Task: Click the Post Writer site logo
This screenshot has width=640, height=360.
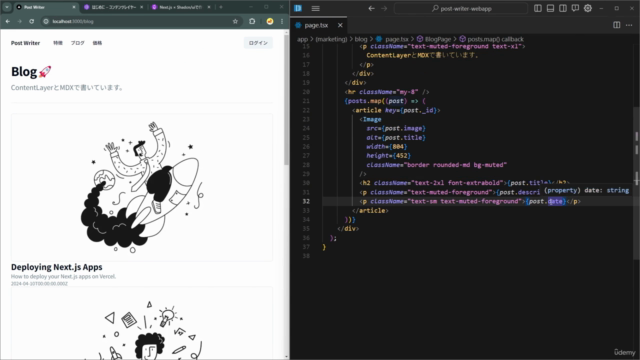Action: (x=25, y=43)
